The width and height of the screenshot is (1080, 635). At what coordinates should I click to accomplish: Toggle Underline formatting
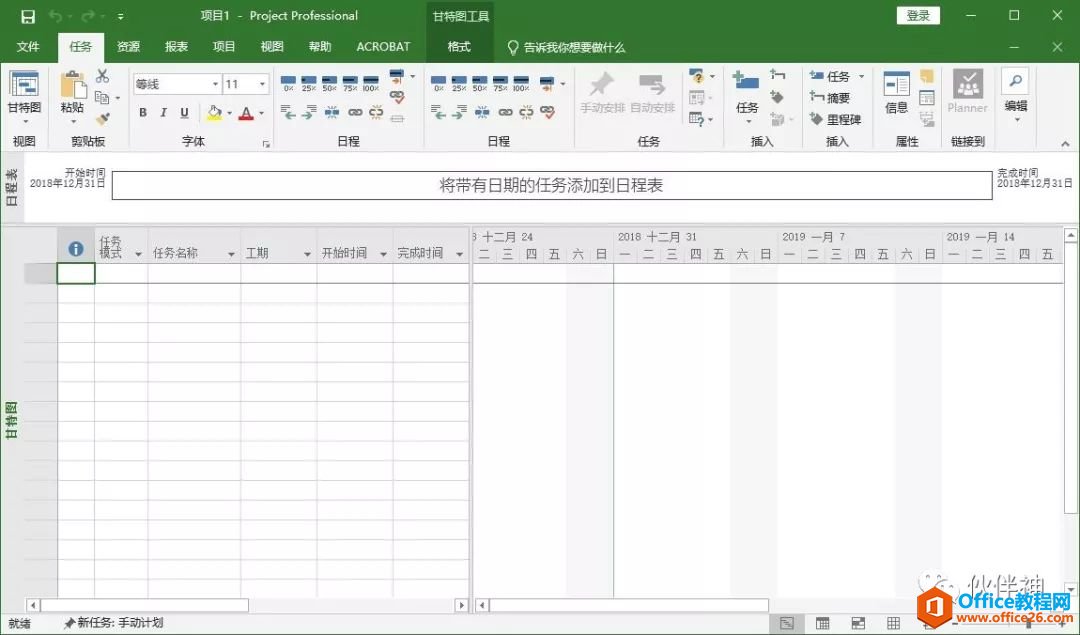pos(184,112)
